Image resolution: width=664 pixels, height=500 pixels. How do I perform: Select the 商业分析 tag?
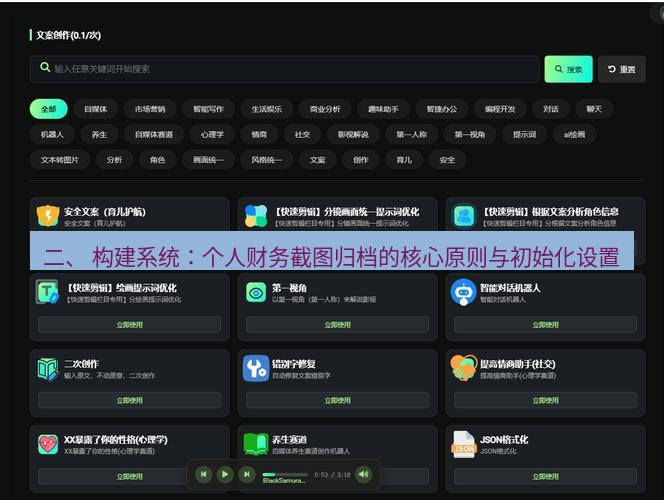[325, 109]
